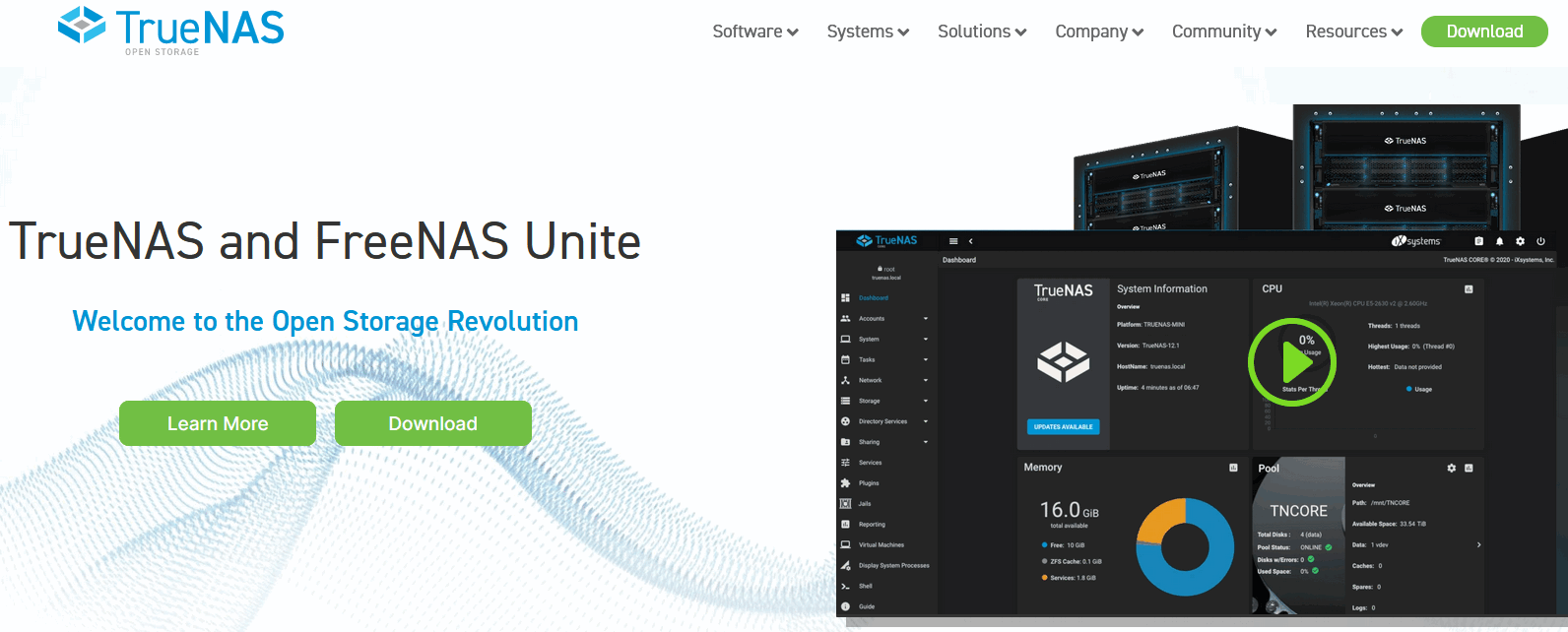Click the orange Services legend dot

[x=1045, y=578]
